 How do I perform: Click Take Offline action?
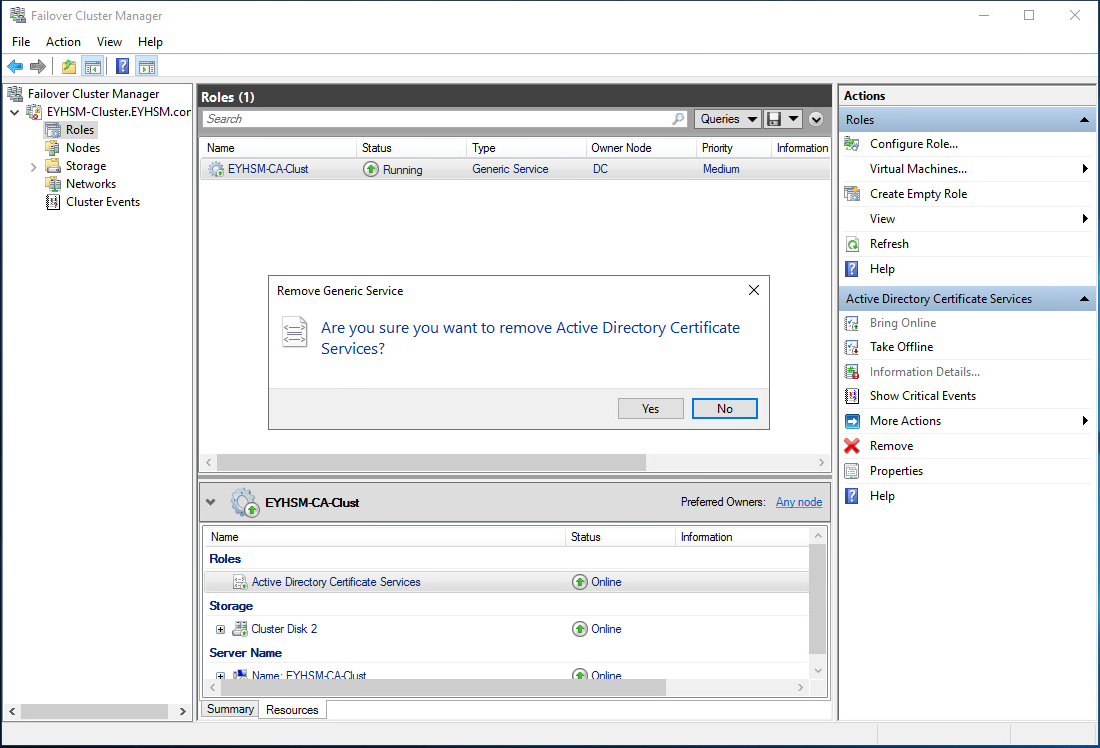point(901,347)
